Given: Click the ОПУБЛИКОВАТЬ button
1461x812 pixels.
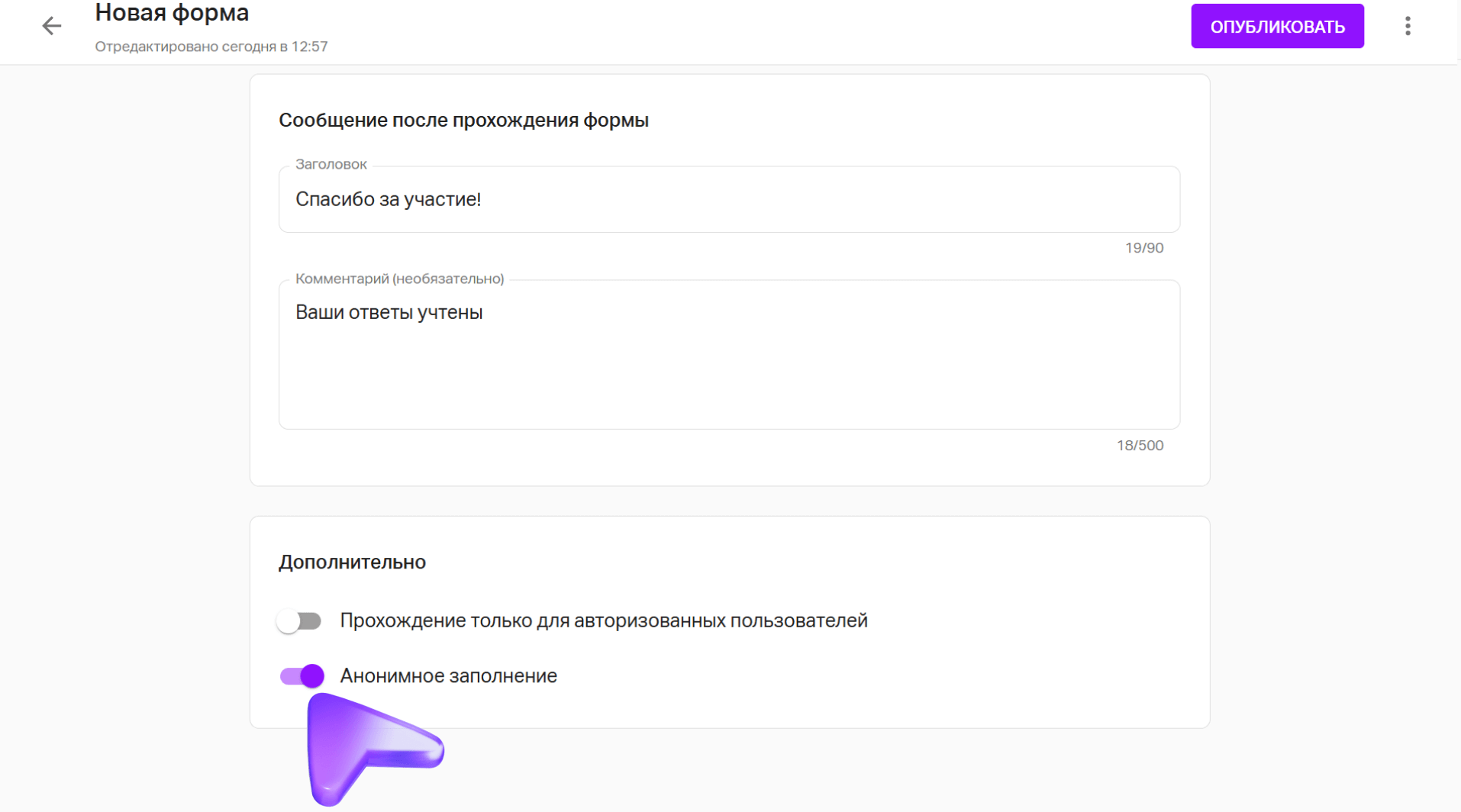Looking at the screenshot, I should click(x=1277, y=27).
